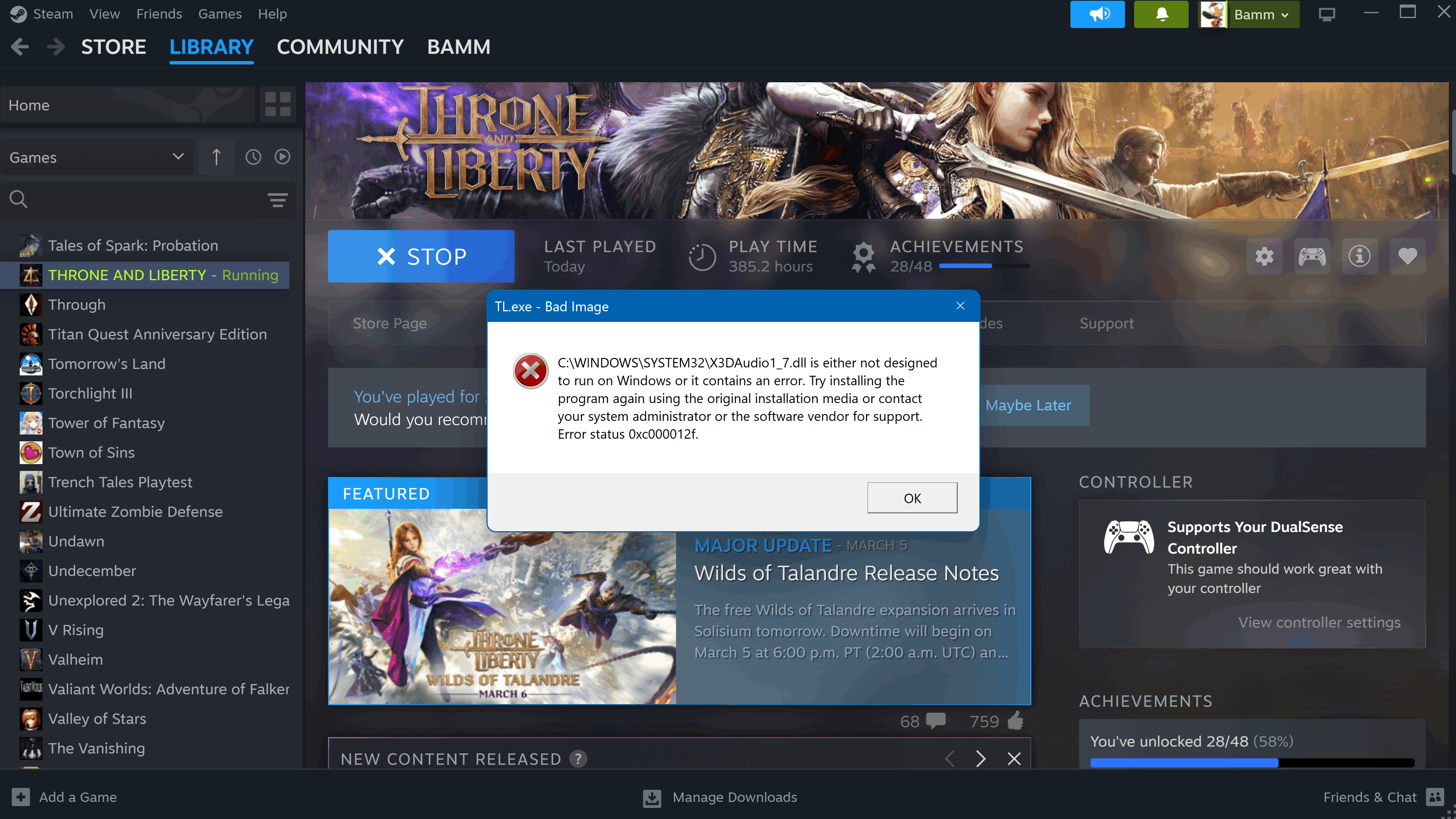Go to the STORE tab

[x=114, y=47]
